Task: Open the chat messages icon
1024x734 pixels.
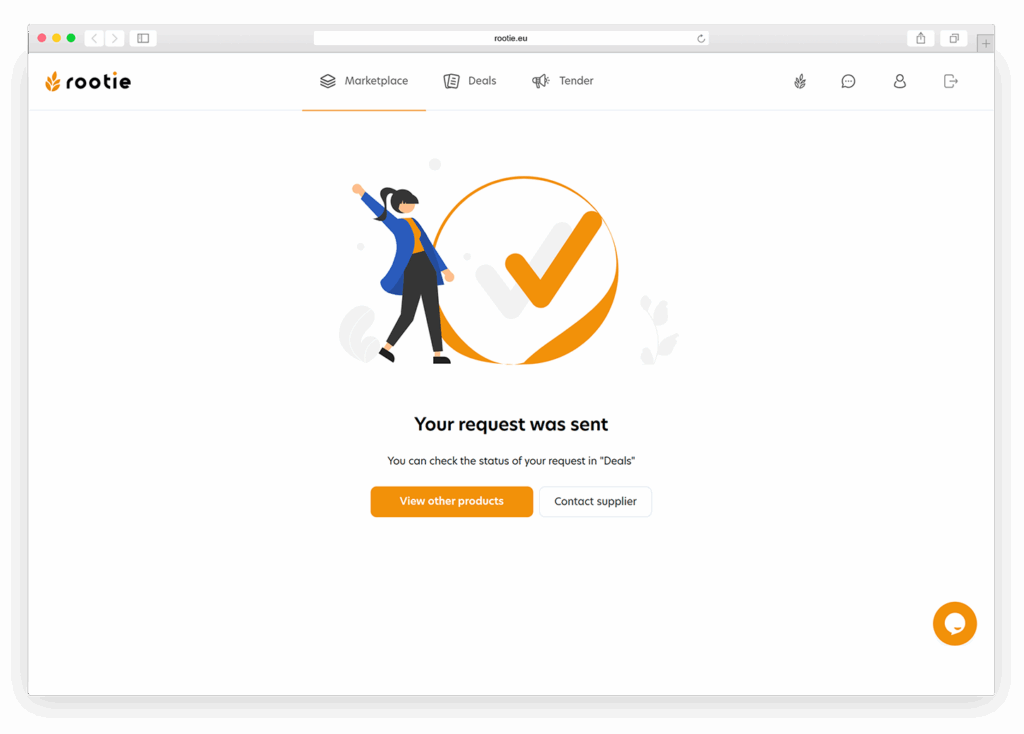Action: (848, 82)
